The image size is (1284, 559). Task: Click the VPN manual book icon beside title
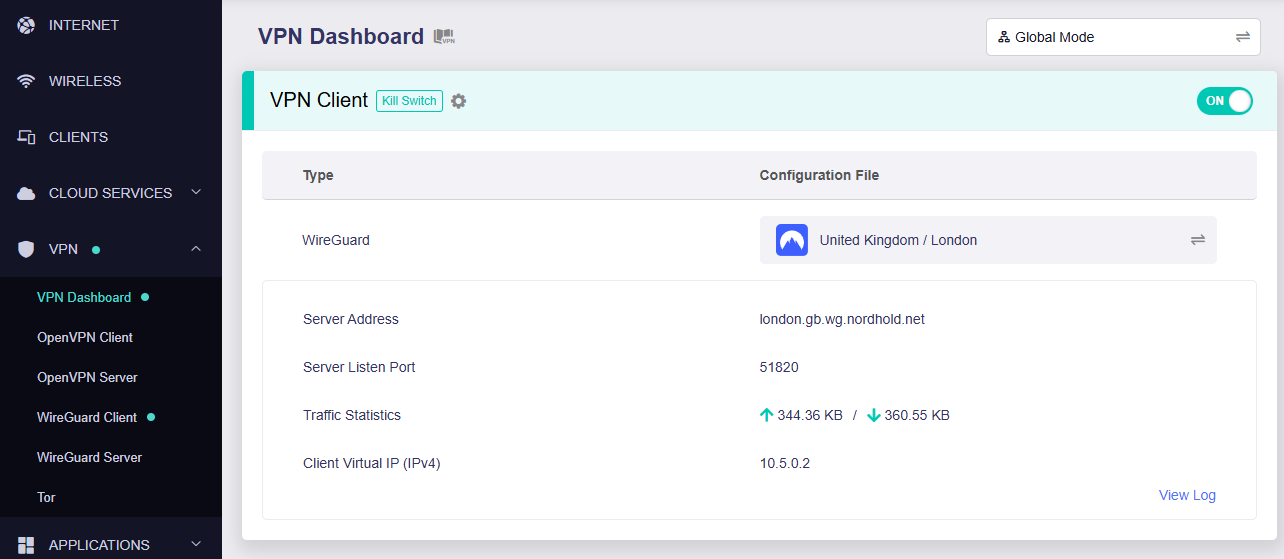[x=444, y=37]
